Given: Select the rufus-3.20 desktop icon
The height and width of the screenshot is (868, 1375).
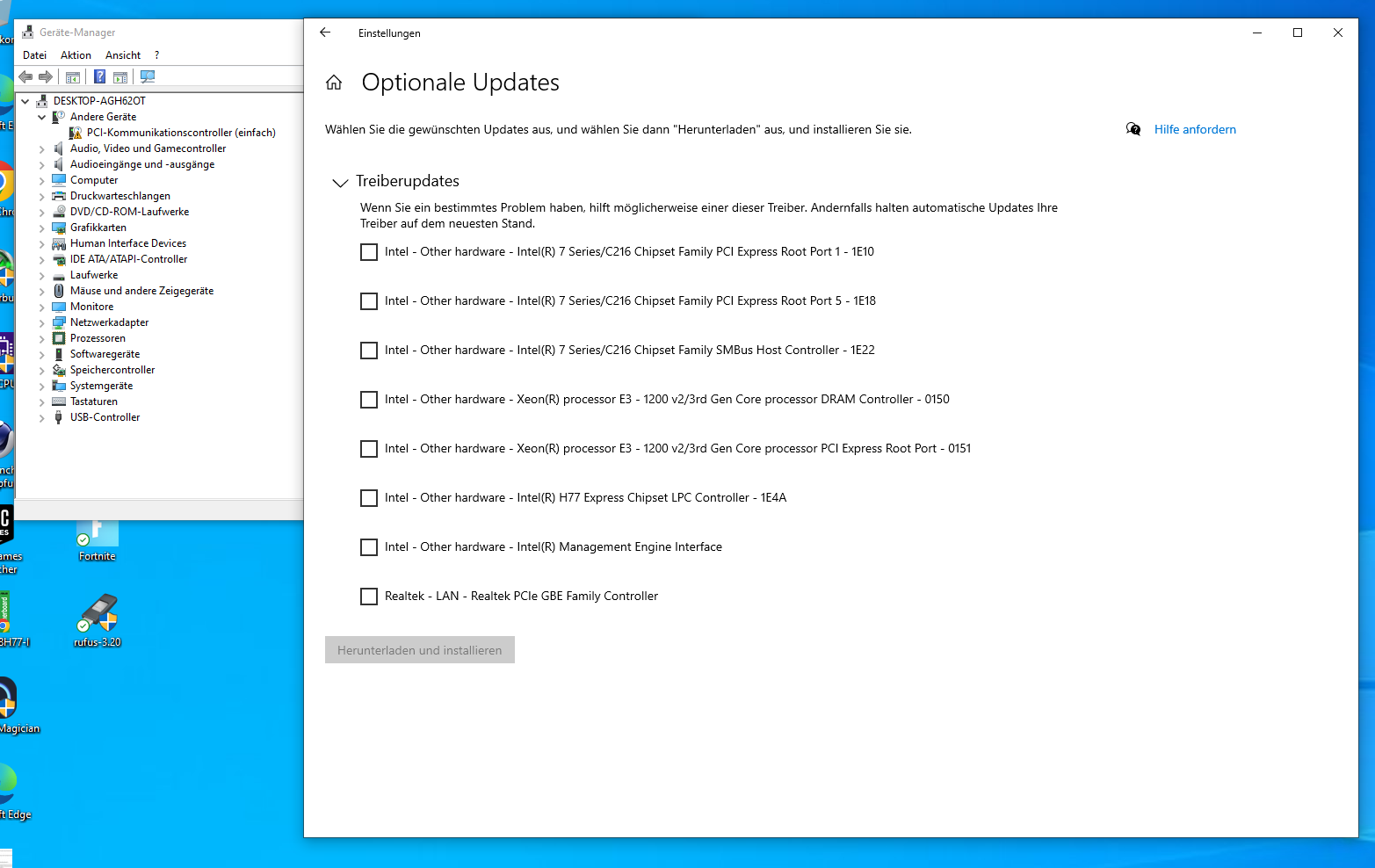Looking at the screenshot, I should (98, 620).
